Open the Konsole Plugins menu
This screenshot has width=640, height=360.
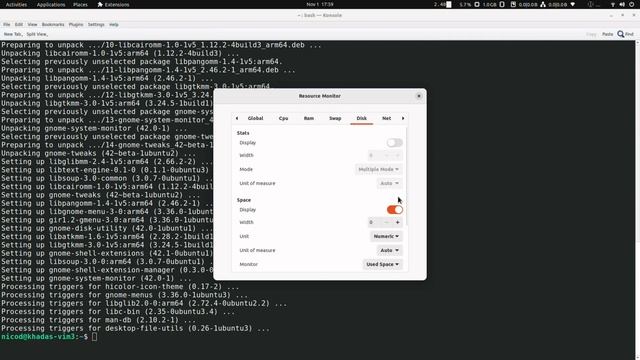(x=76, y=24)
